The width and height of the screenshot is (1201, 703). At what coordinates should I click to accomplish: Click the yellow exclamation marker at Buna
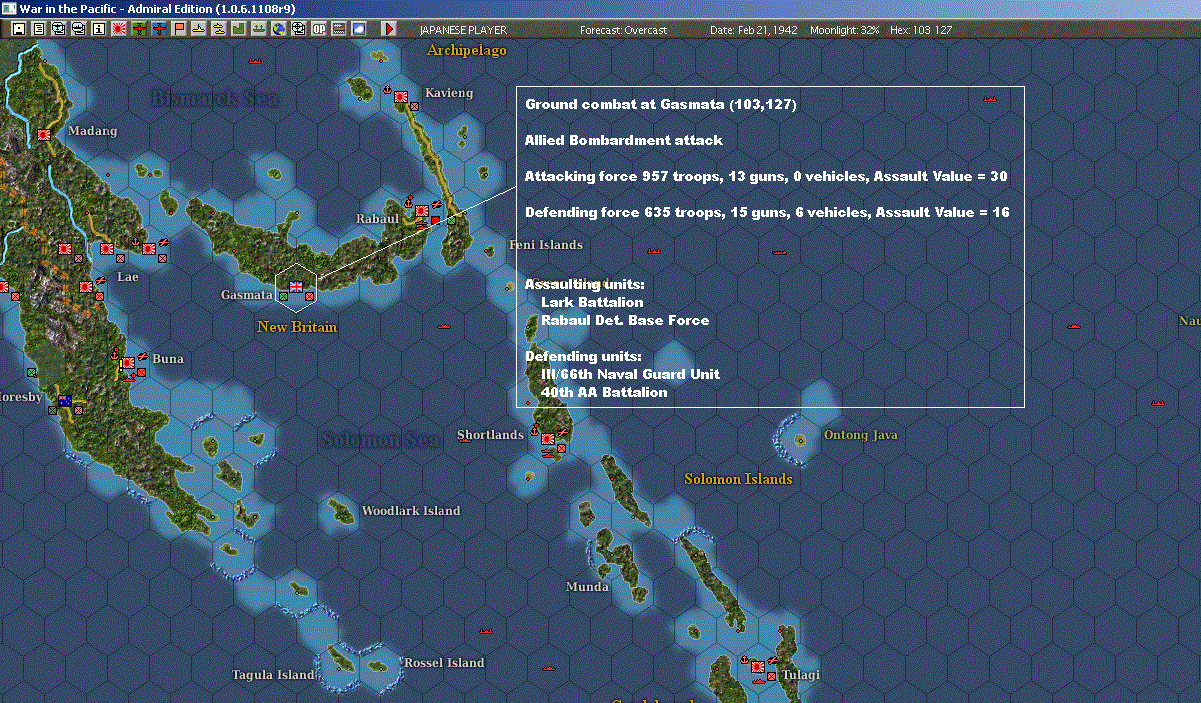(121, 365)
